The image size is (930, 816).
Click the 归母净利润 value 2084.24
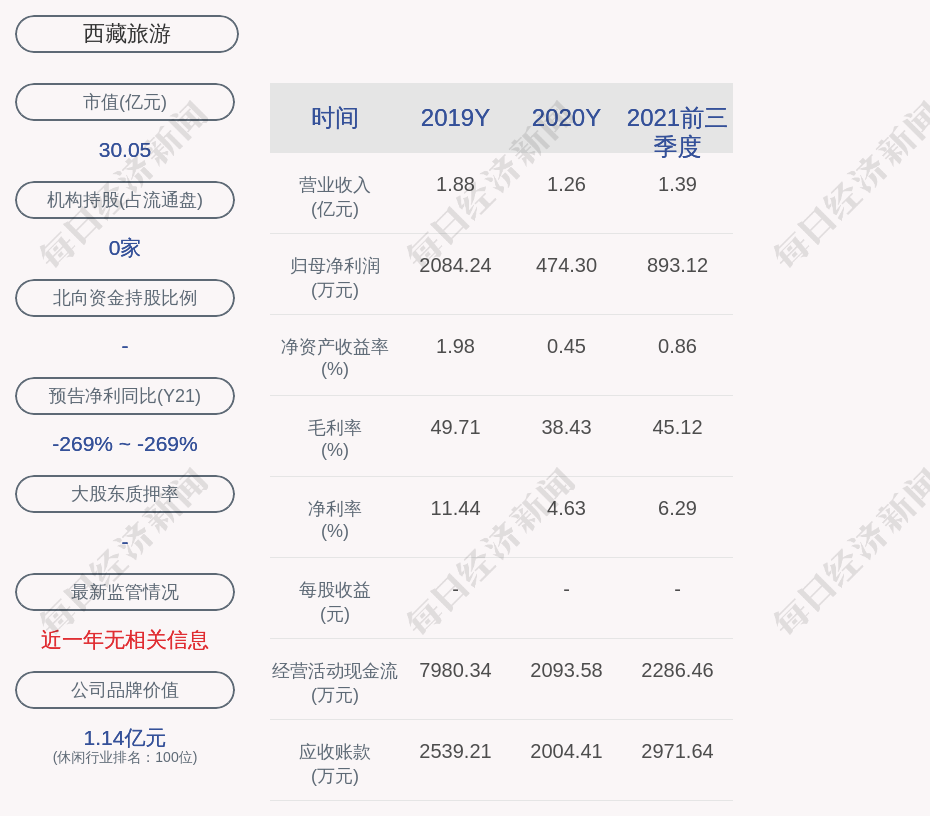[x=455, y=265]
